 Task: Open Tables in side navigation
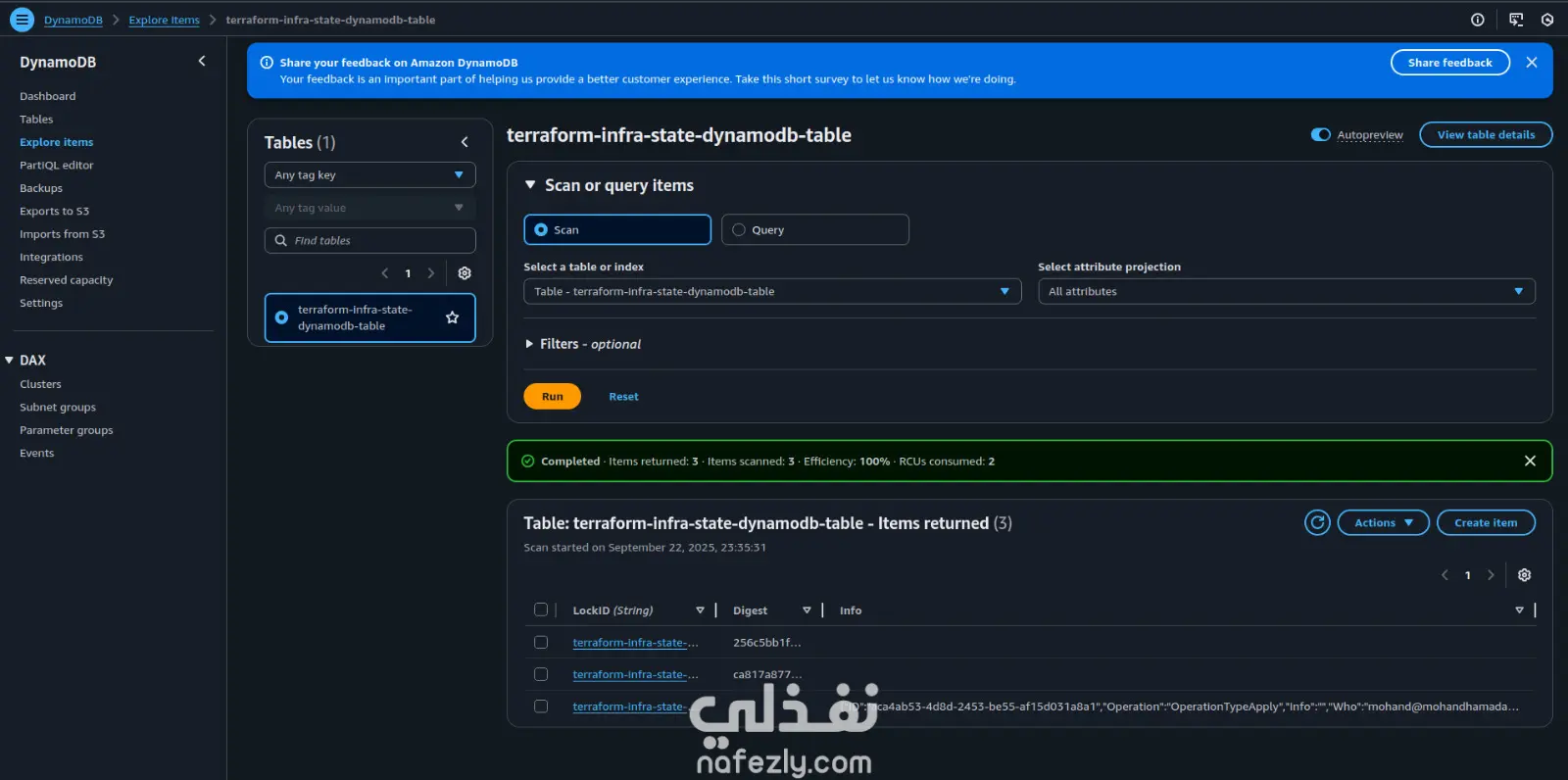[x=36, y=119]
